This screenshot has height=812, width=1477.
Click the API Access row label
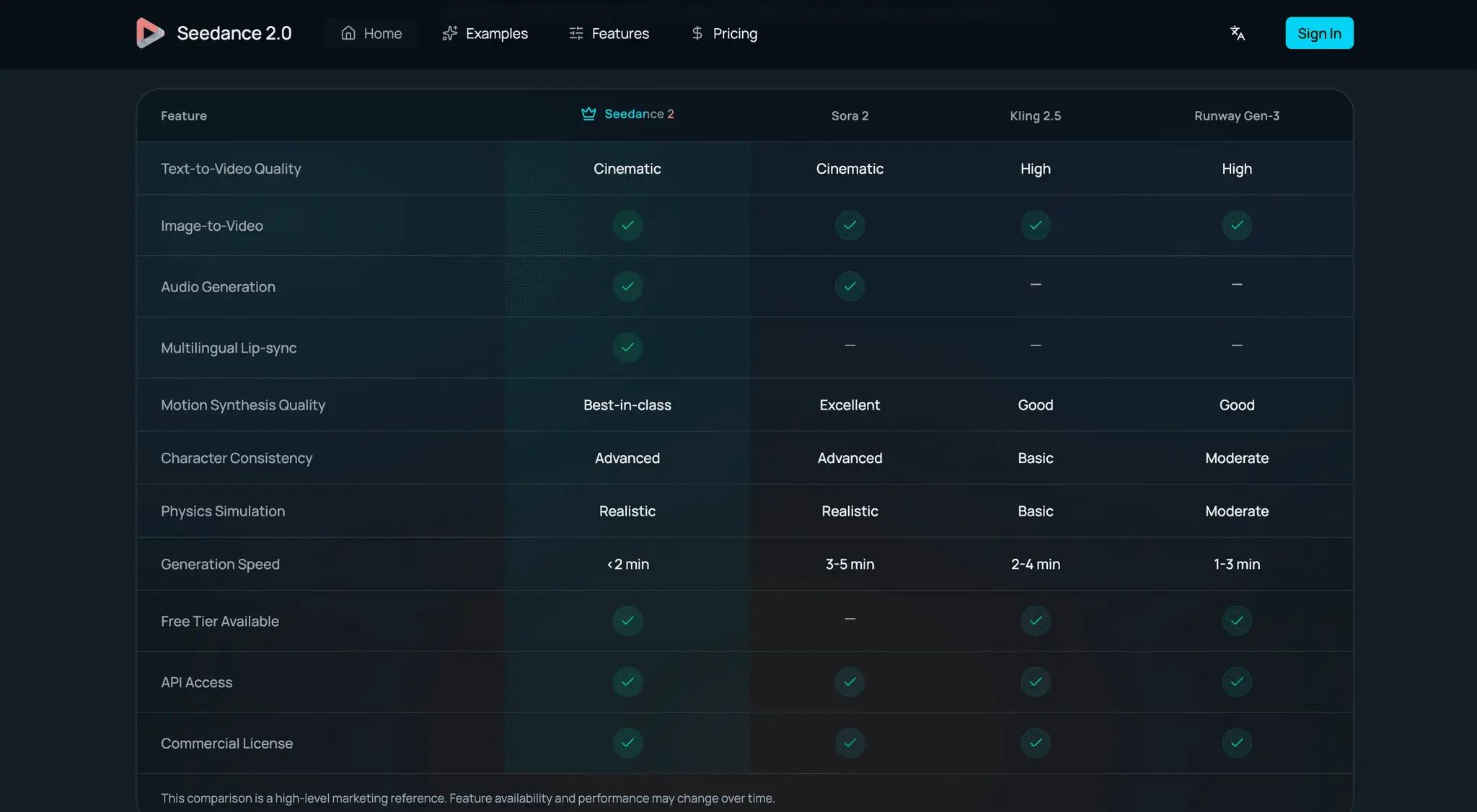[x=197, y=683]
